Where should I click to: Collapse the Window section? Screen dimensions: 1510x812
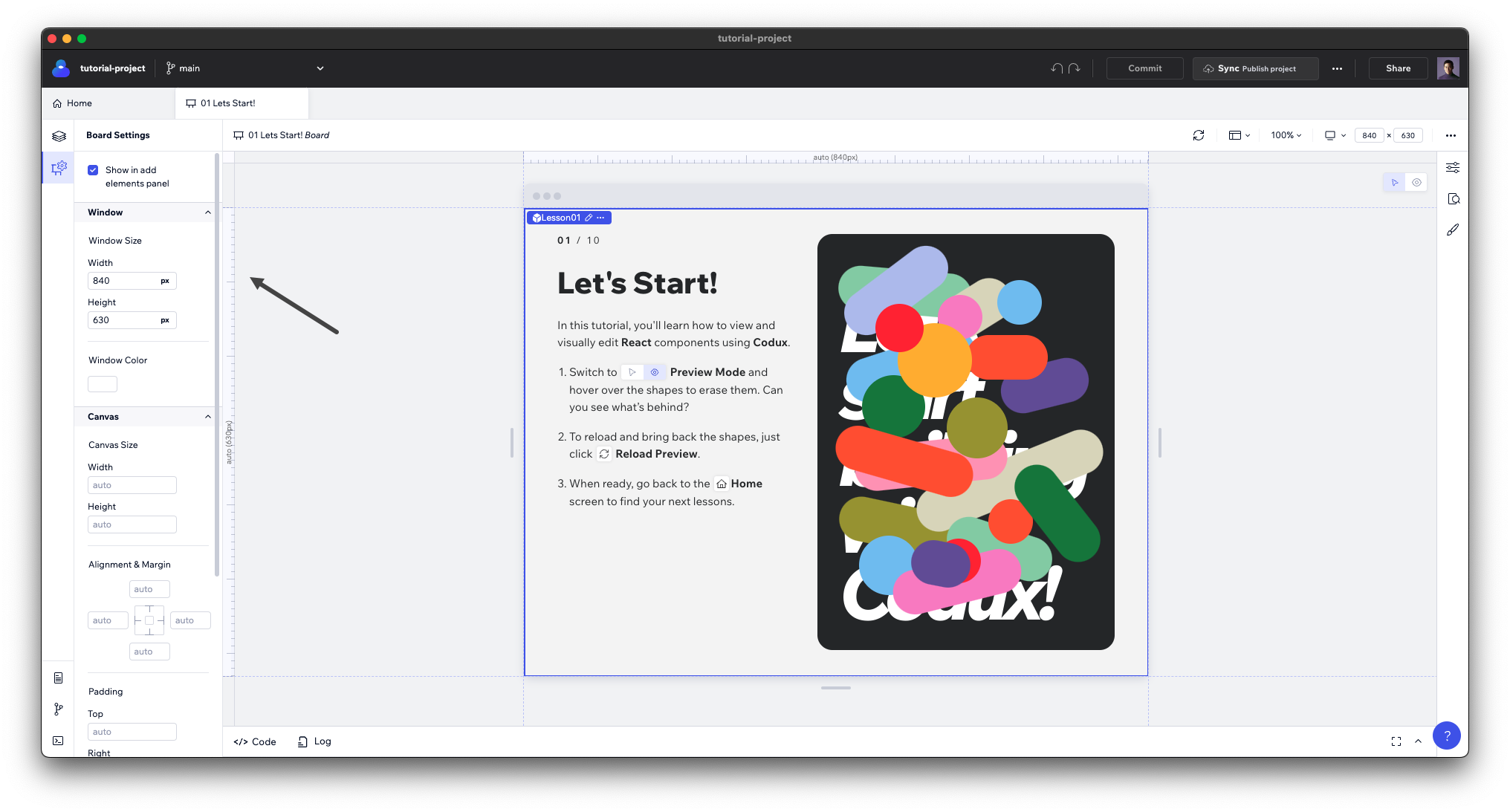[208, 212]
